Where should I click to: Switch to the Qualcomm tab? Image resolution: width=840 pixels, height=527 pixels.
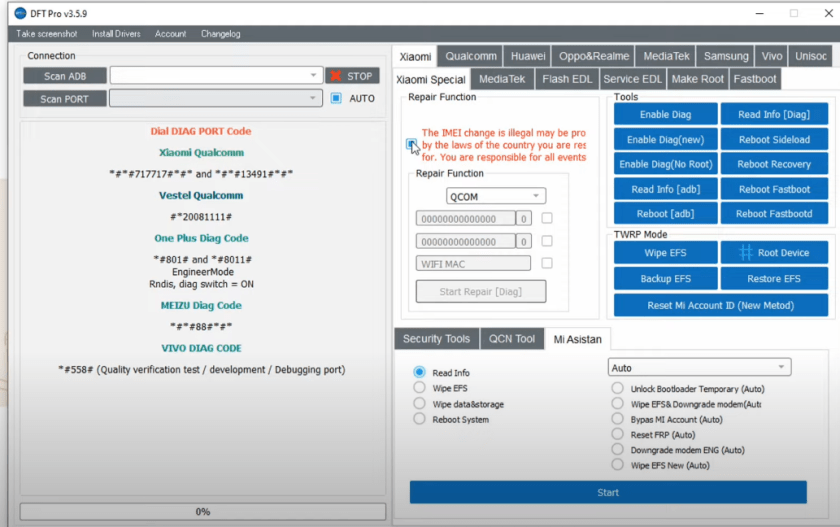coord(471,56)
